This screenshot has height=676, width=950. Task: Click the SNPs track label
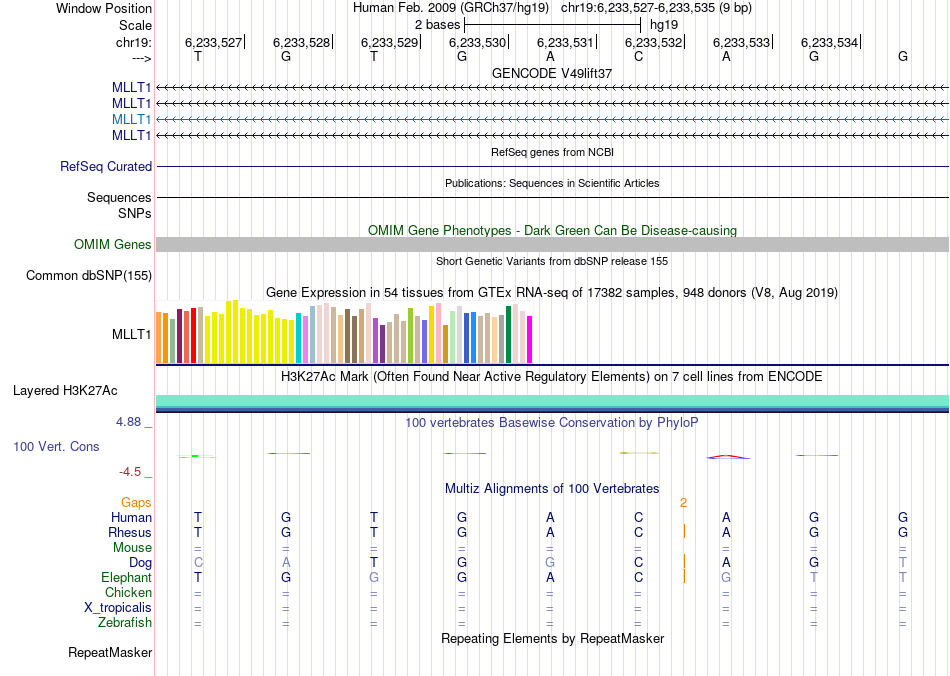click(135, 213)
